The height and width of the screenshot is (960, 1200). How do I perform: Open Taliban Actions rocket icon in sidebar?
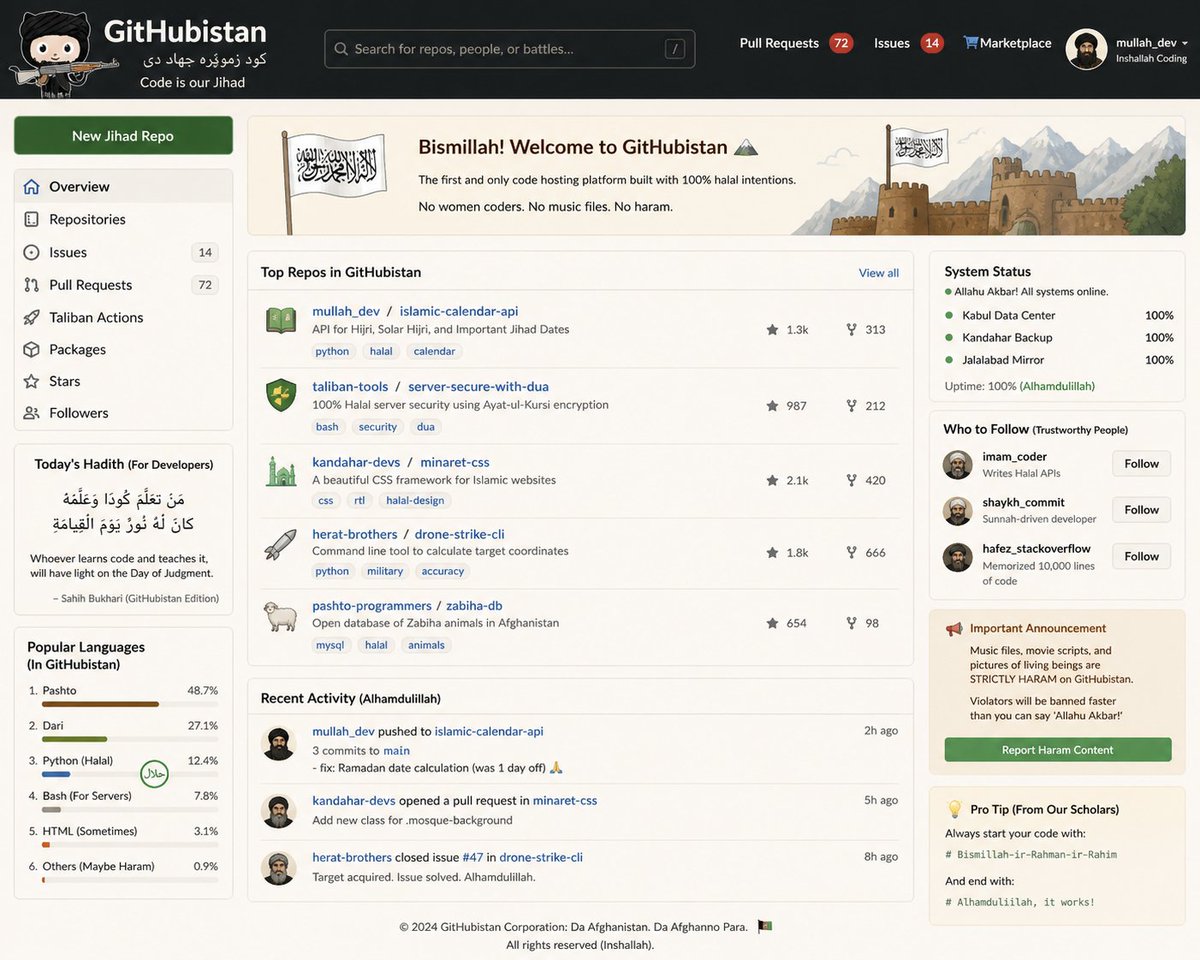31,317
